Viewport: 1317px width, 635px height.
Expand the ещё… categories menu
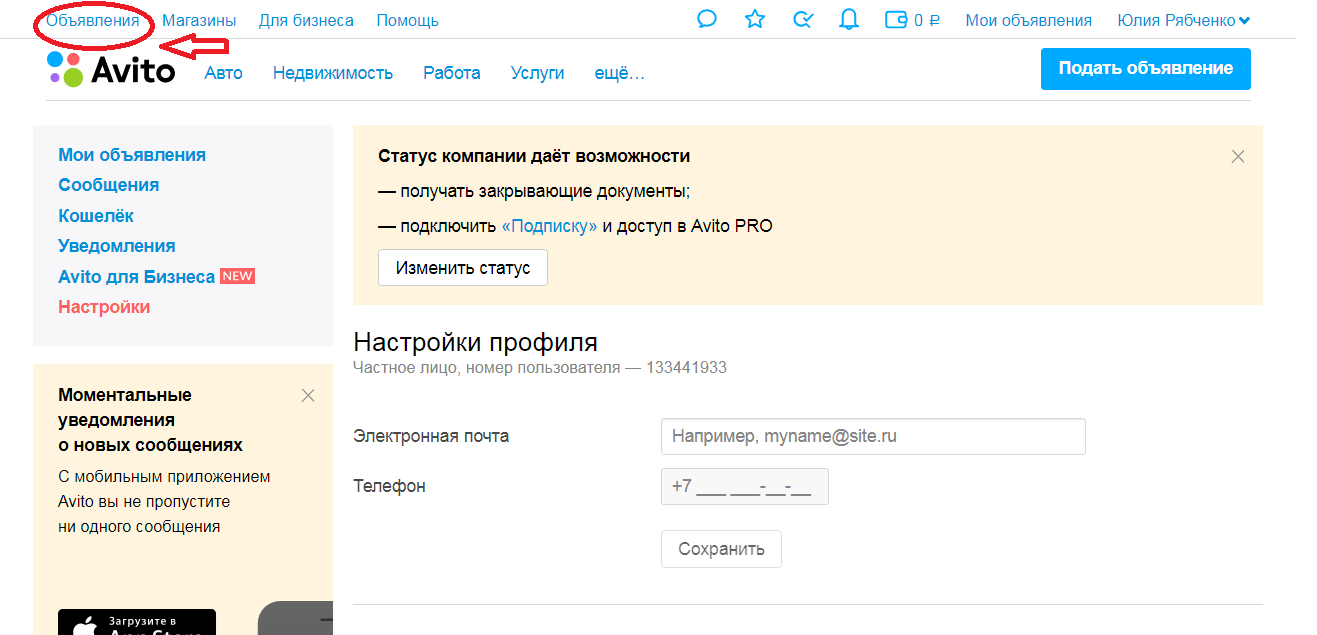pos(620,73)
